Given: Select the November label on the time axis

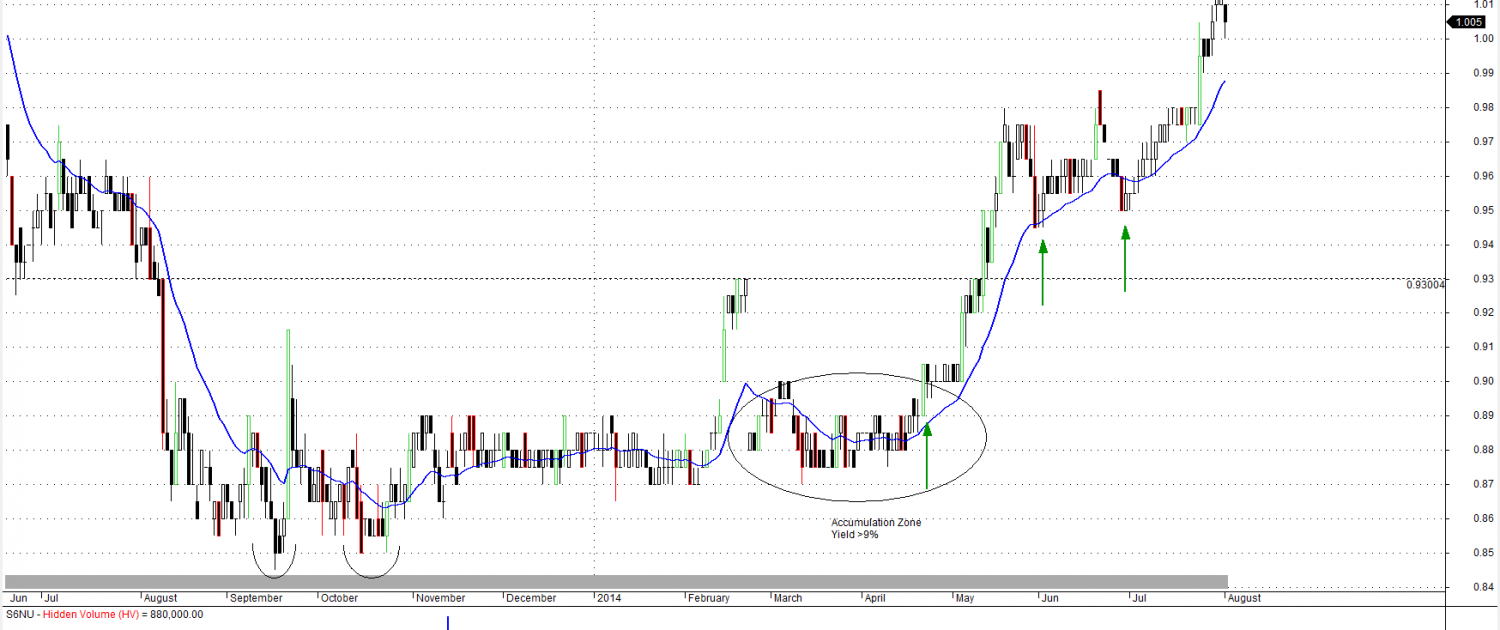Looking at the screenshot, I should (x=441, y=598).
